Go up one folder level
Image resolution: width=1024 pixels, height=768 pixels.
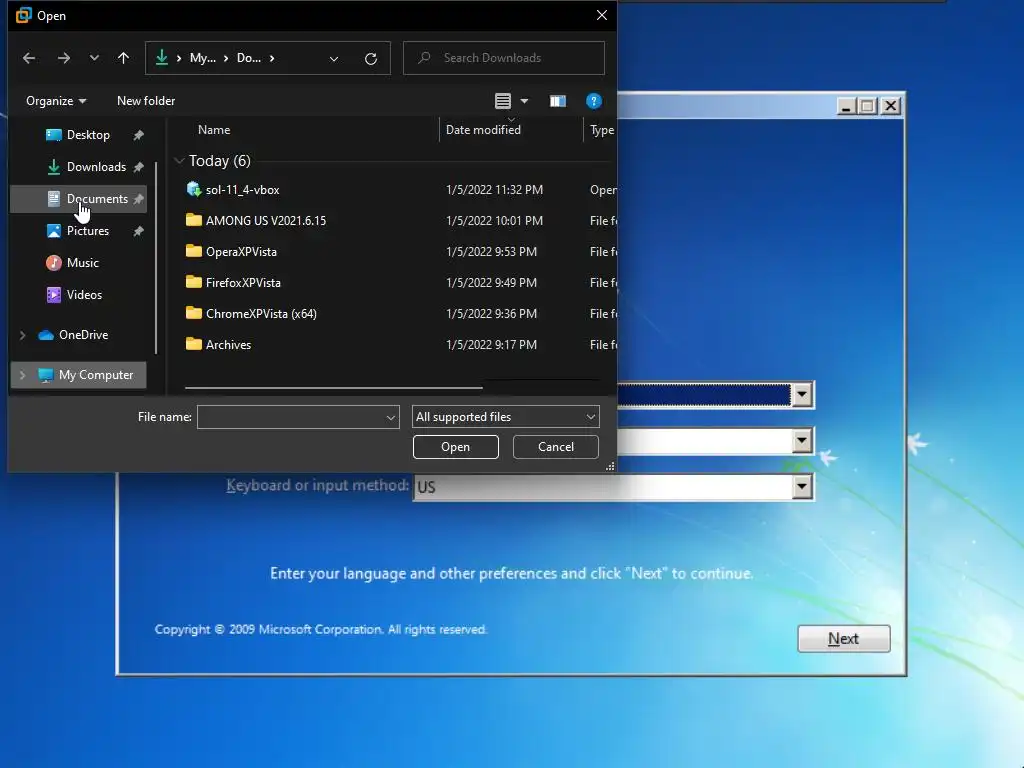pyautogui.click(x=123, y=58)
